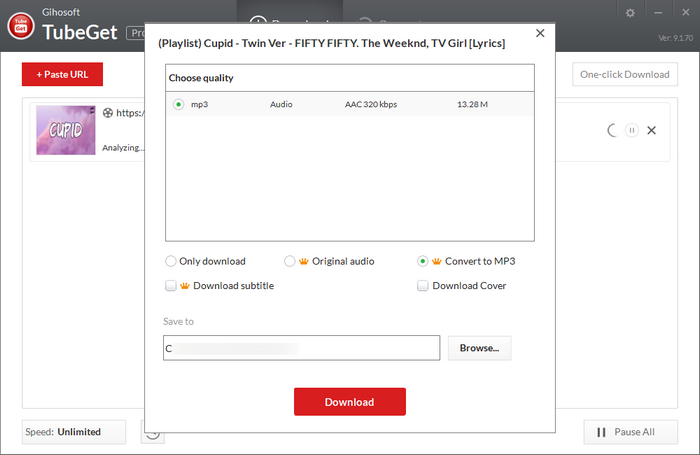Screen dimensions: 700x455
Task: Click in the Save to path field
Action: pos(302,348)
